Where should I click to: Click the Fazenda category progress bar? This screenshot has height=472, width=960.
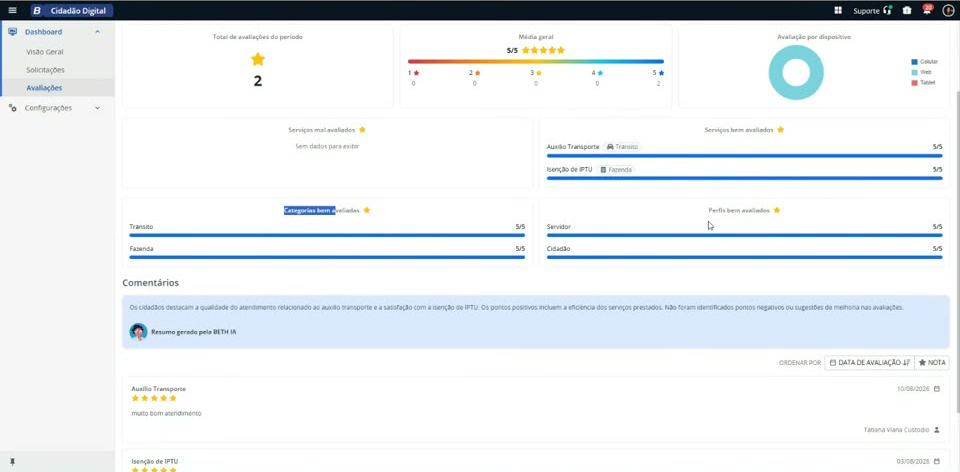[328, 257]
